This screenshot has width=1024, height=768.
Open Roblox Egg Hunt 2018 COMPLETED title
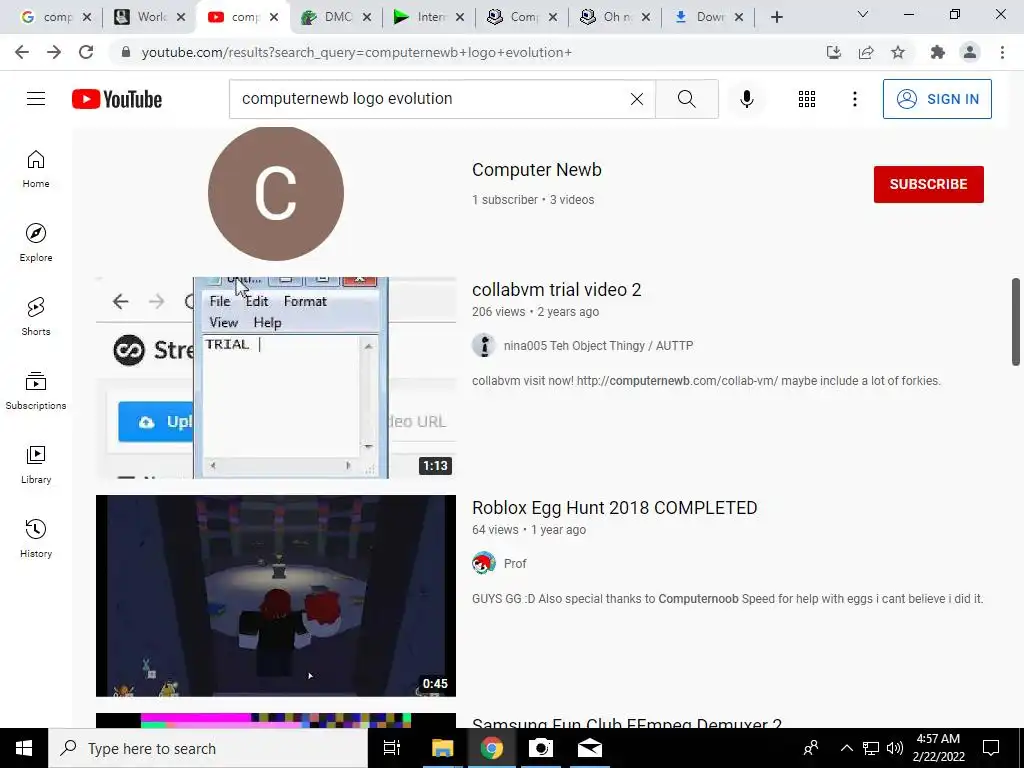[615, 508]
